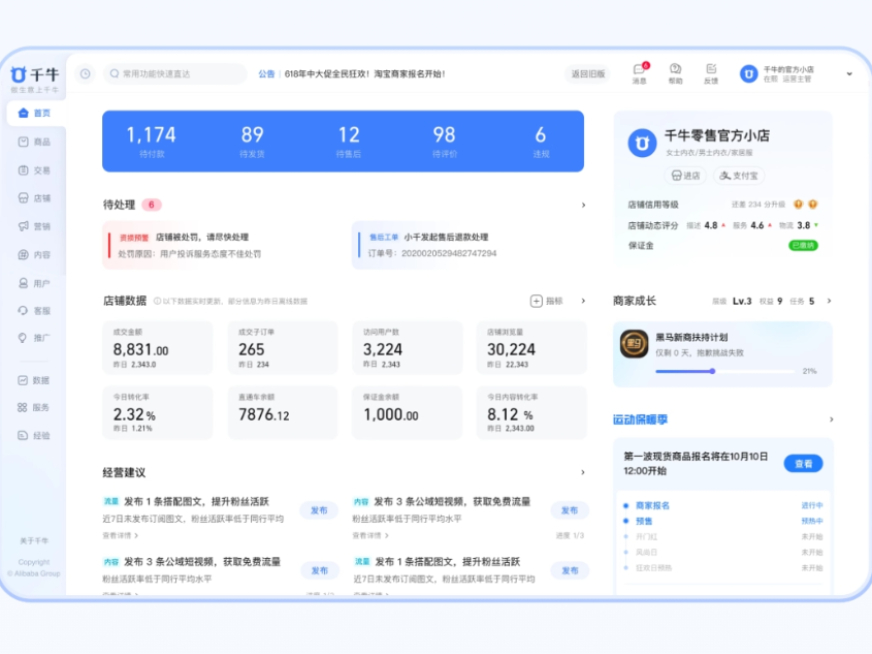This screenshot has height=654, width=872.
Task: Expand the 店铺数据 section arrow
Action: point(583,301)
